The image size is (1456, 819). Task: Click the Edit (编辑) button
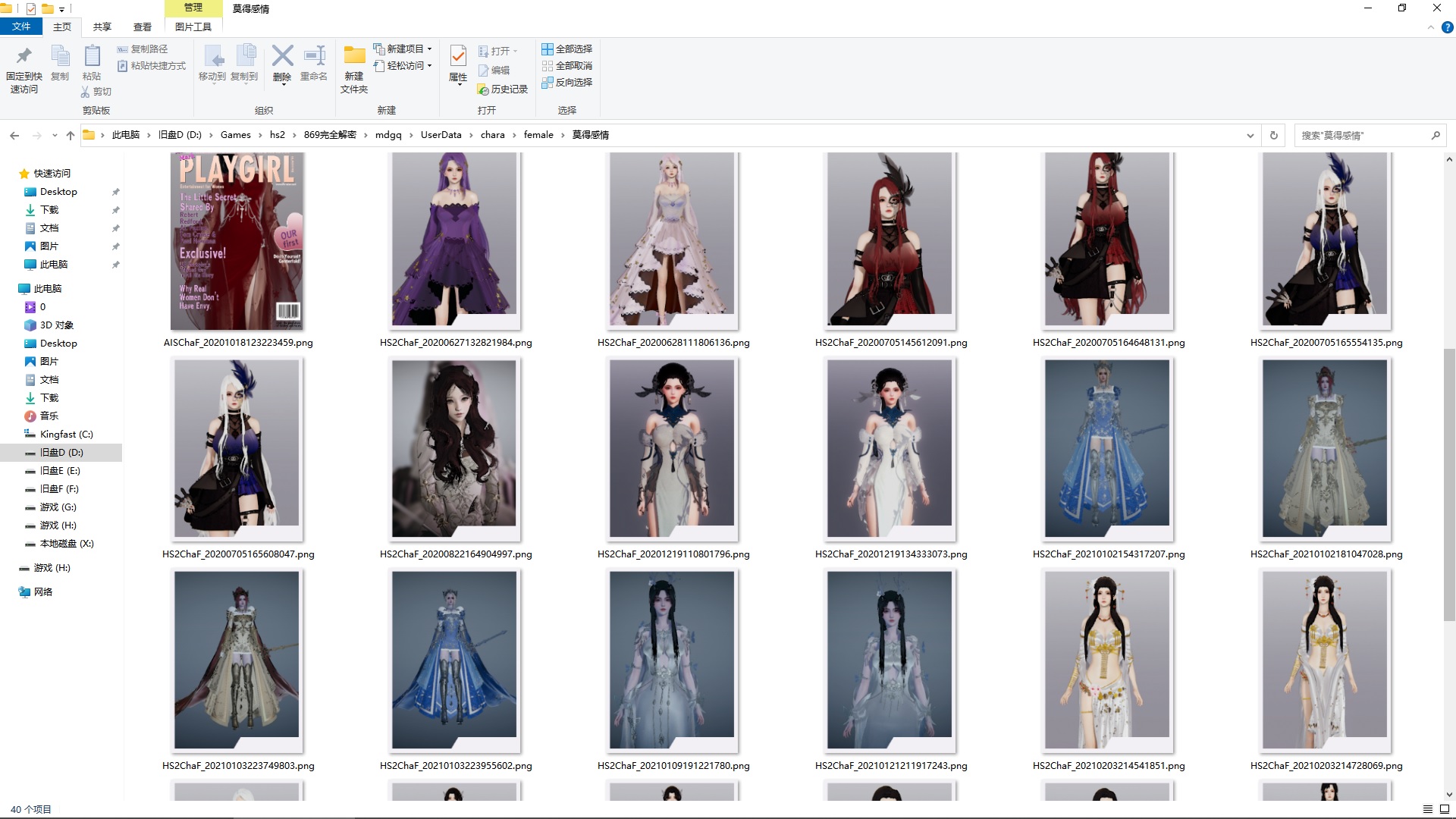point(494,71)
